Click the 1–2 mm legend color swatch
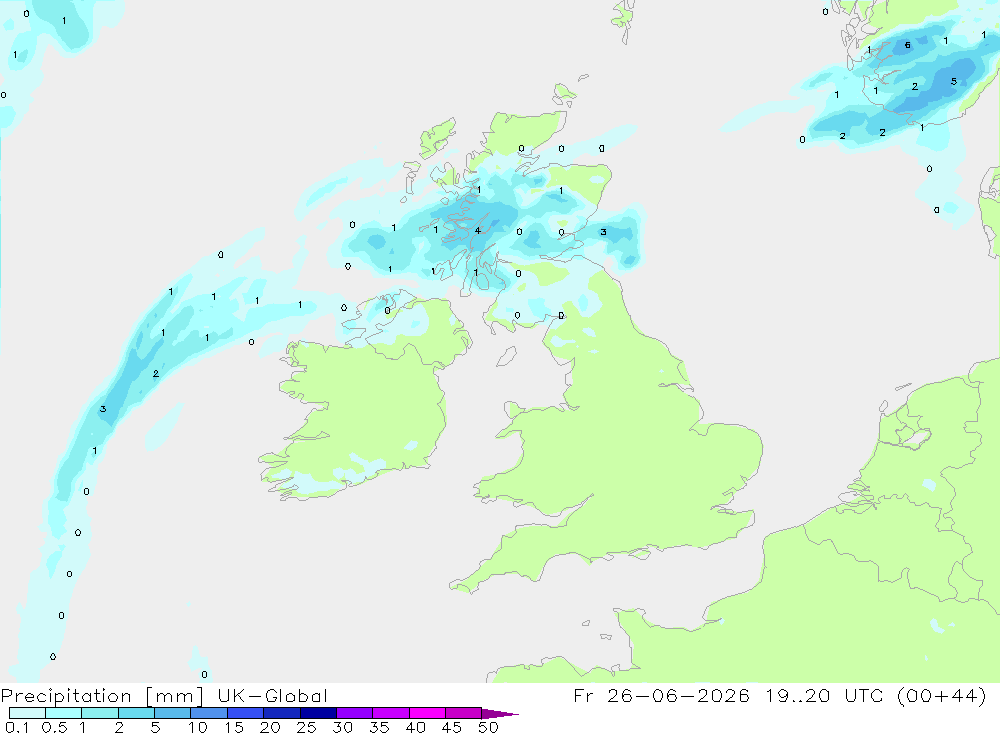 point(100,713)
